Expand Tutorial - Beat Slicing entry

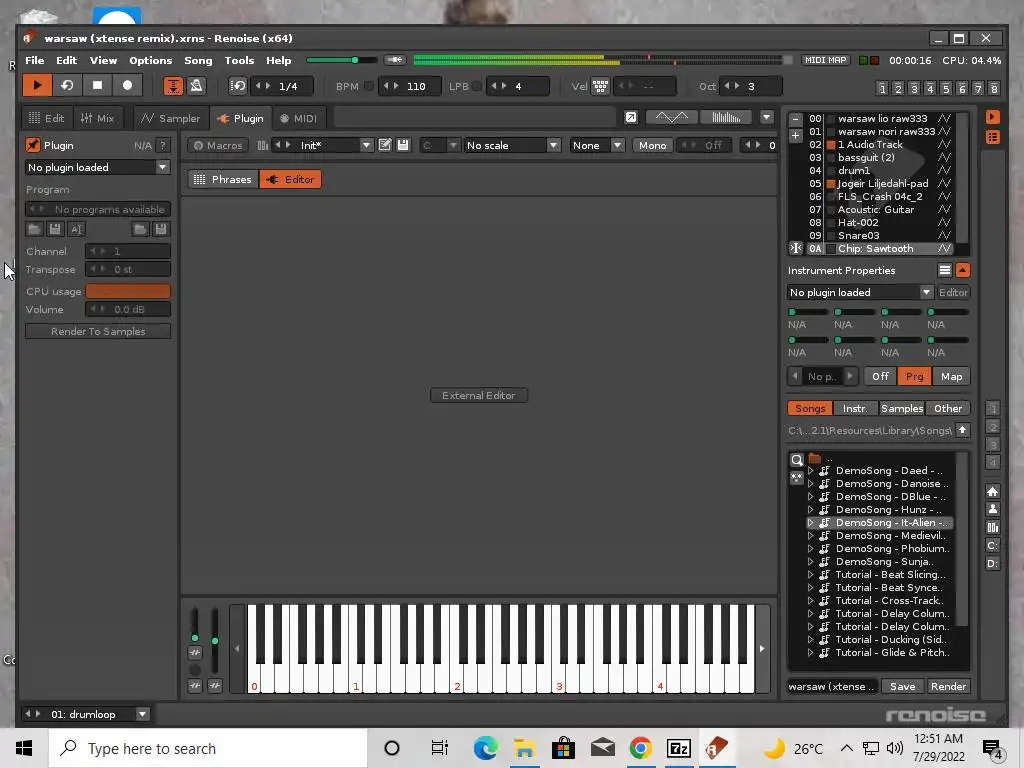point(810,575)
